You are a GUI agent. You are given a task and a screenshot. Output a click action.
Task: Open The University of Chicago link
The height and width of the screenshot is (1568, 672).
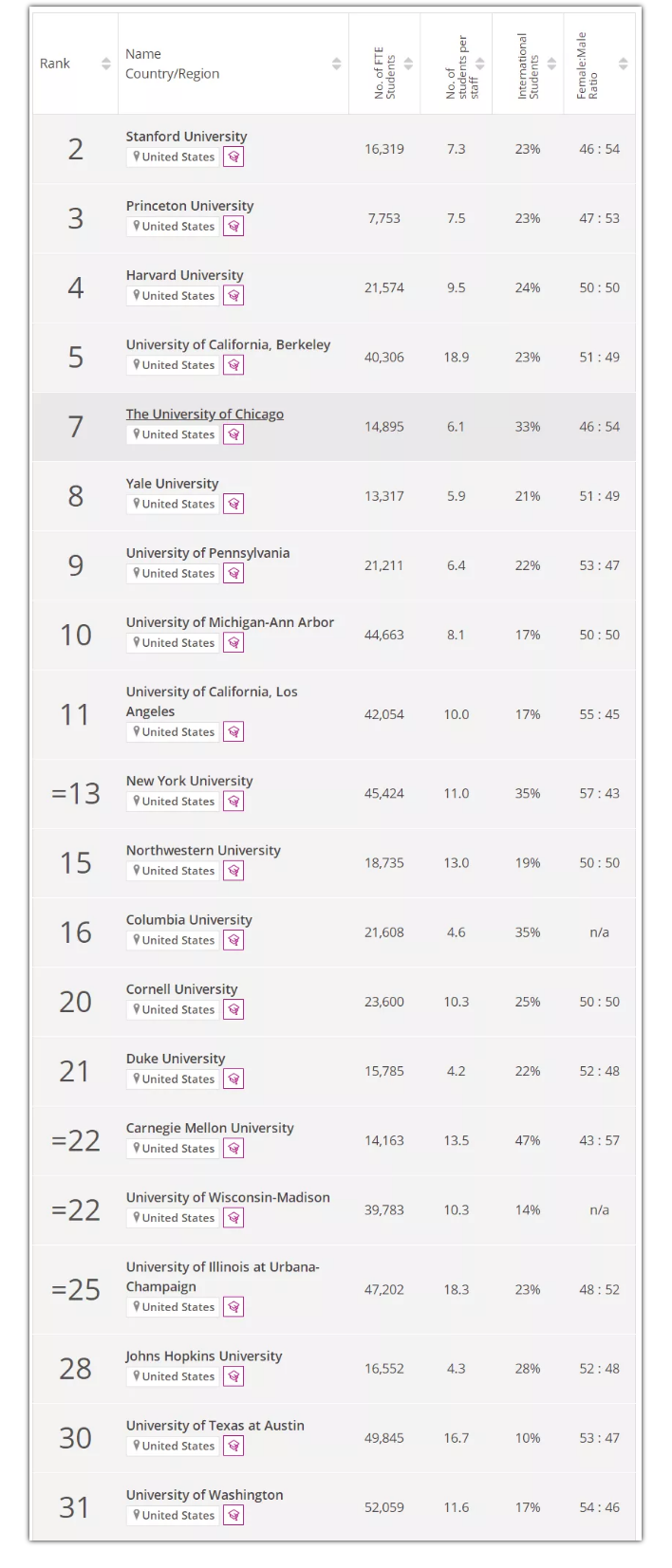tap(205, 415)
